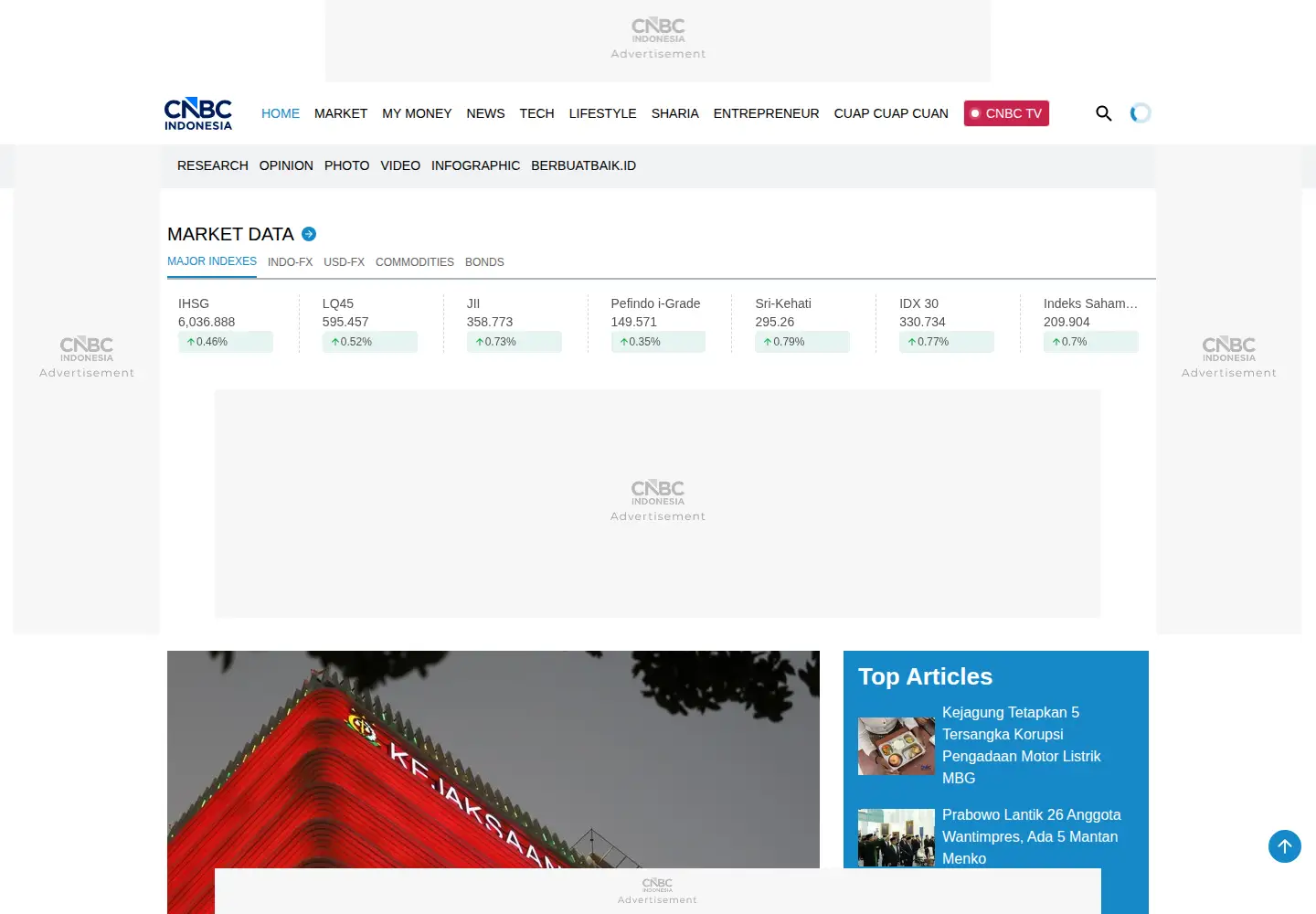This screenshot has height=914, width=1316.
Task: Open the MARKET DATA heading link
Action: pos(230,234)
